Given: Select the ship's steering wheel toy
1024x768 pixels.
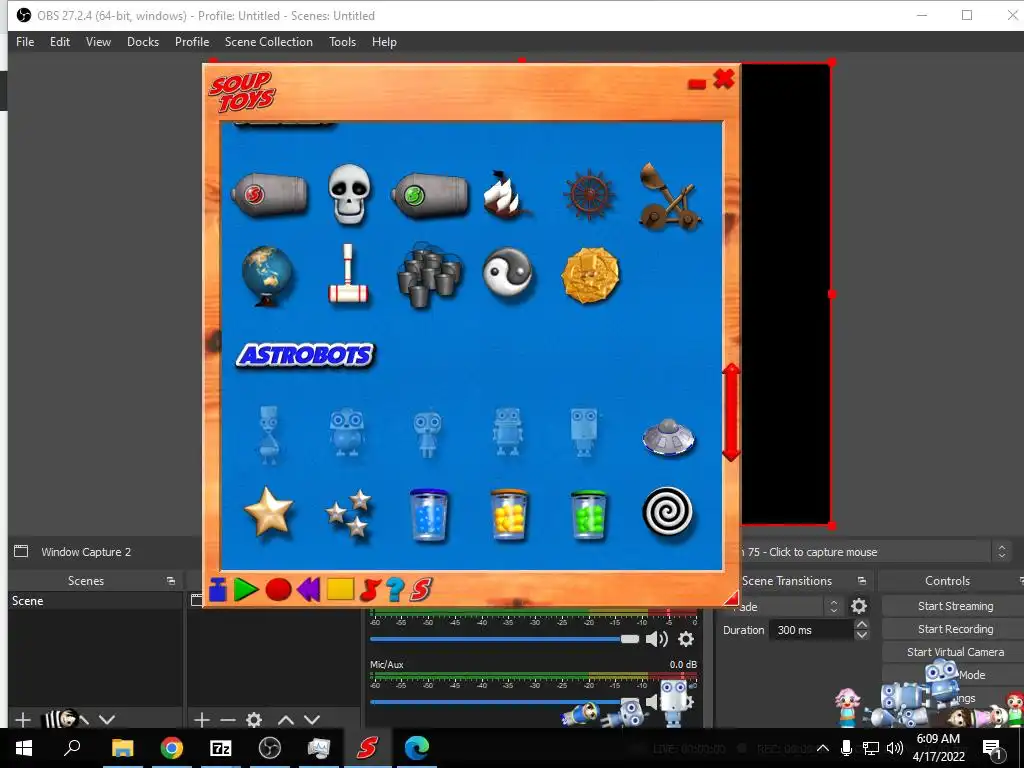Looking at the screenshot, I should coord(589,195).
